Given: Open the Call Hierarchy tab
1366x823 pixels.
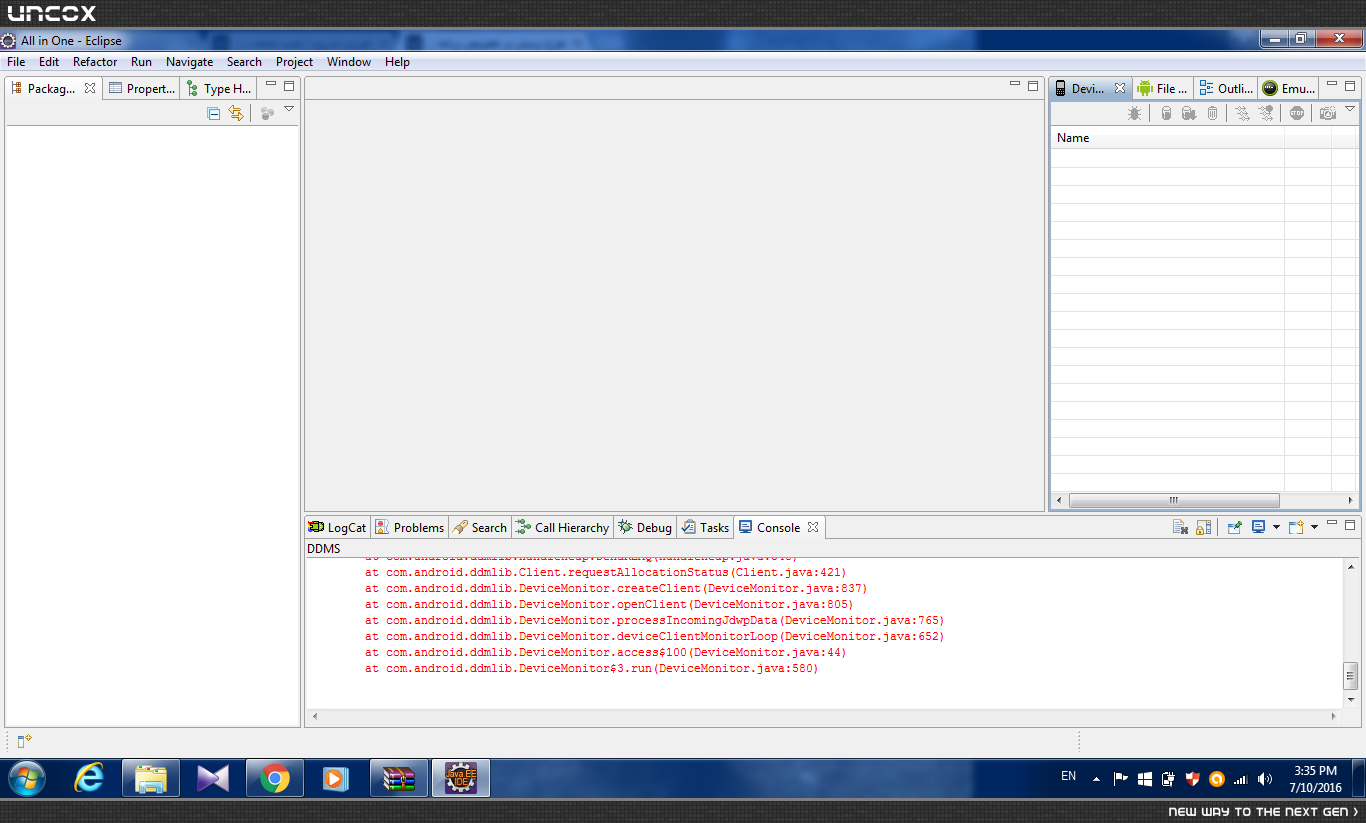Looking at the screenshot, I should [562, 527].
